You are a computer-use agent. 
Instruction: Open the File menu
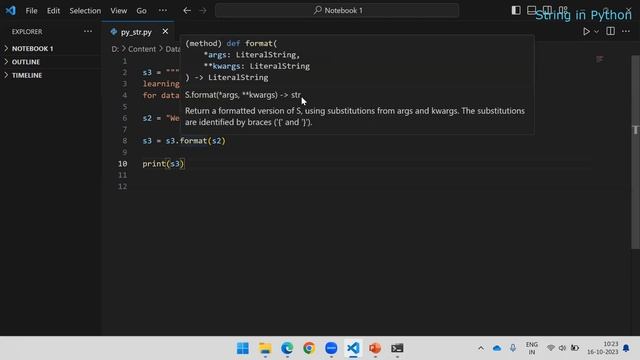pyautogui.click(x=31, y=11)
